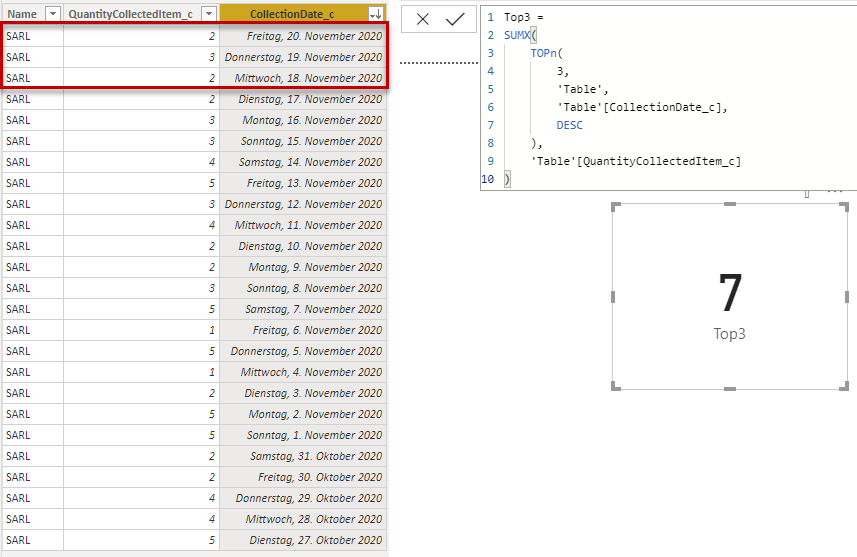Select the cell Sonntag, 15. November 2020
The width and height of the screenshot is (857, 557).
303,141
